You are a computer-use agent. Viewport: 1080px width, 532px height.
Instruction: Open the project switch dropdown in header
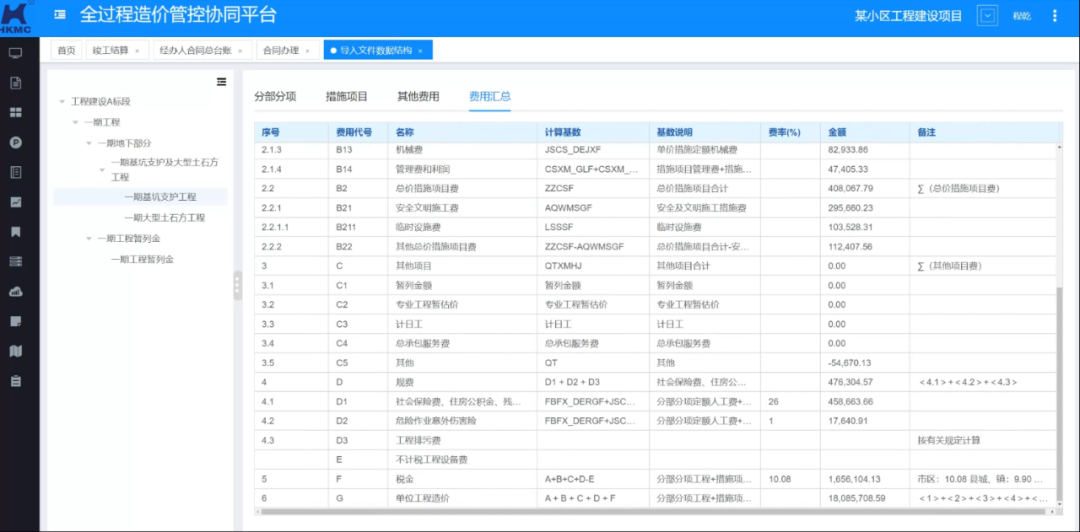coord(987,16)
